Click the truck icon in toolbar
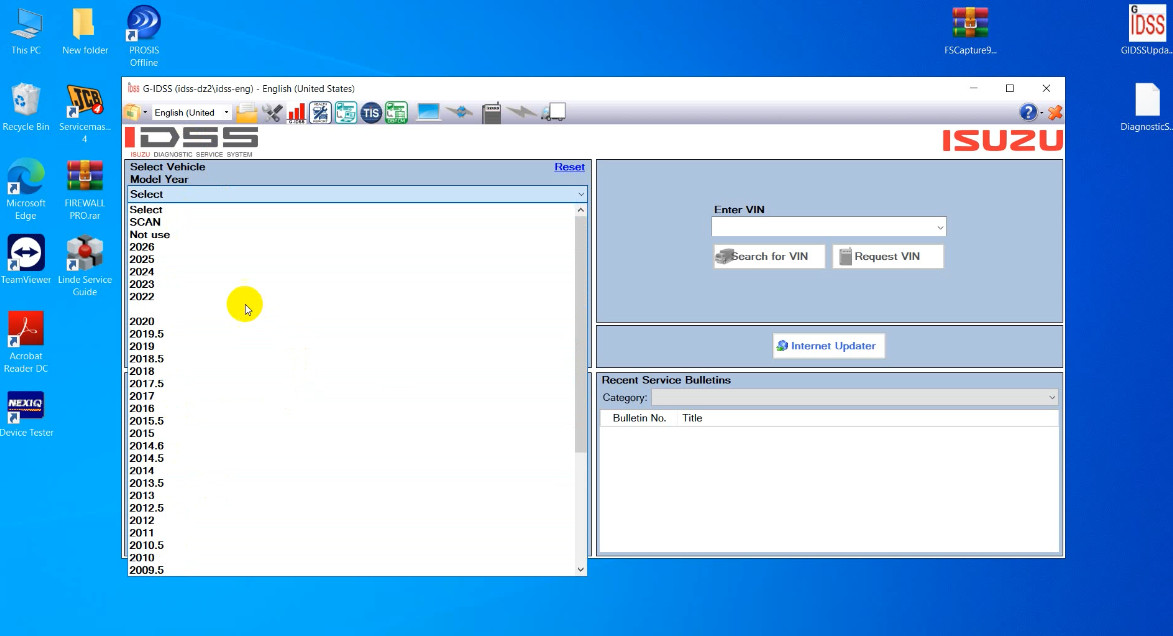This screenshot has height=636, width=1173. pos(553,112)
